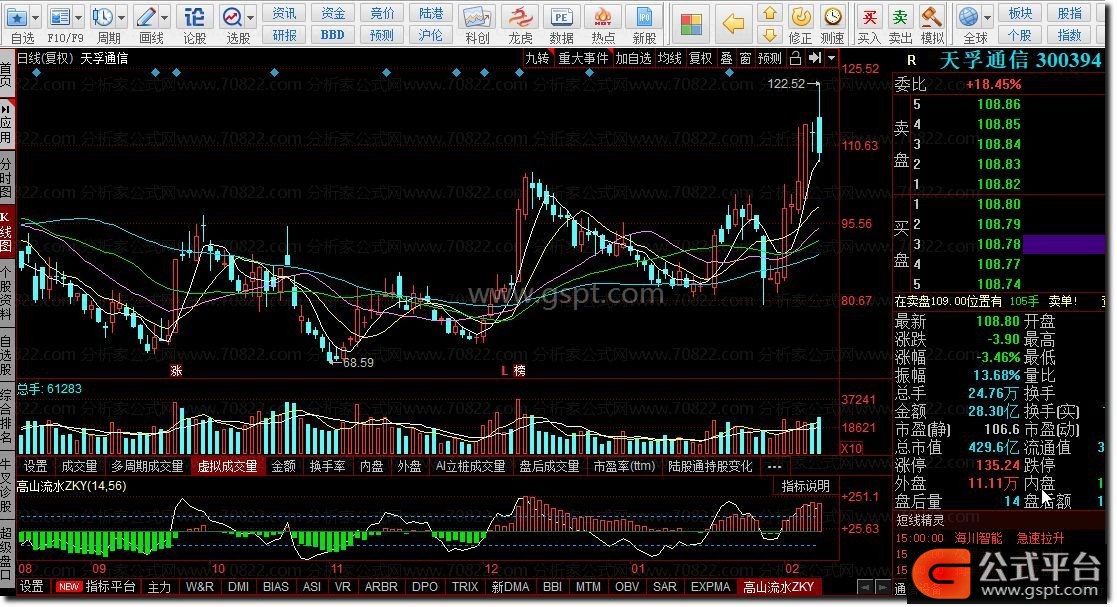Click the 买入 buy icon
Screen dimensions: 1117x607
click(868, 16)
